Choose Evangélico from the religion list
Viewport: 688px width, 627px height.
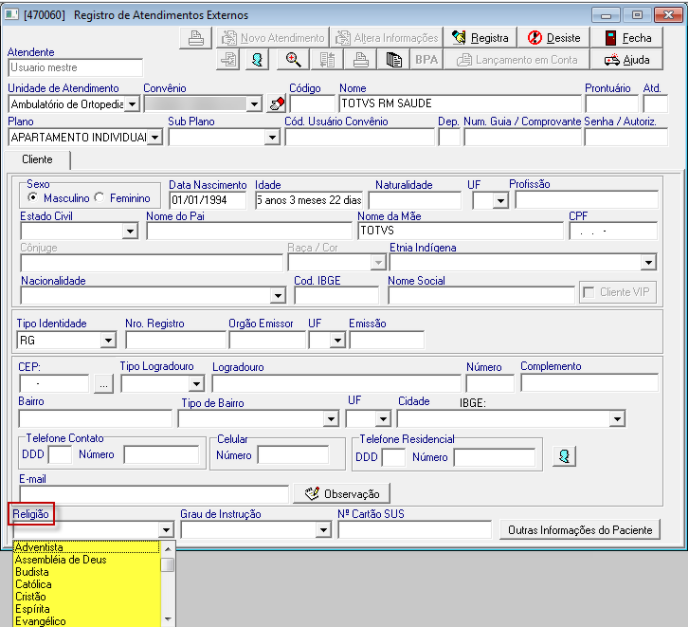click(87, 621)
